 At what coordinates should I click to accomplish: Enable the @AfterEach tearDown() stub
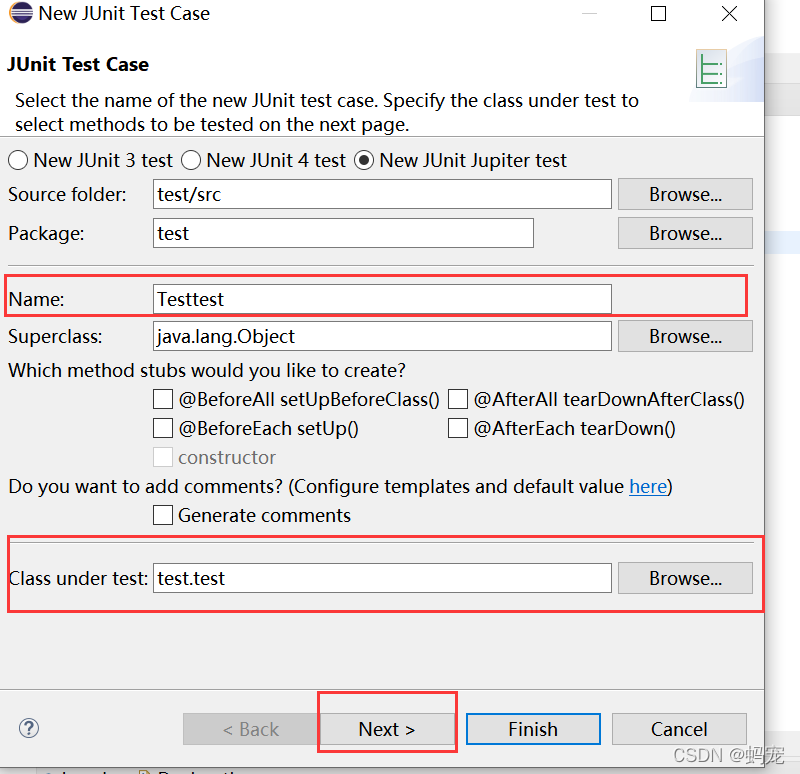[x=458, y=428]
